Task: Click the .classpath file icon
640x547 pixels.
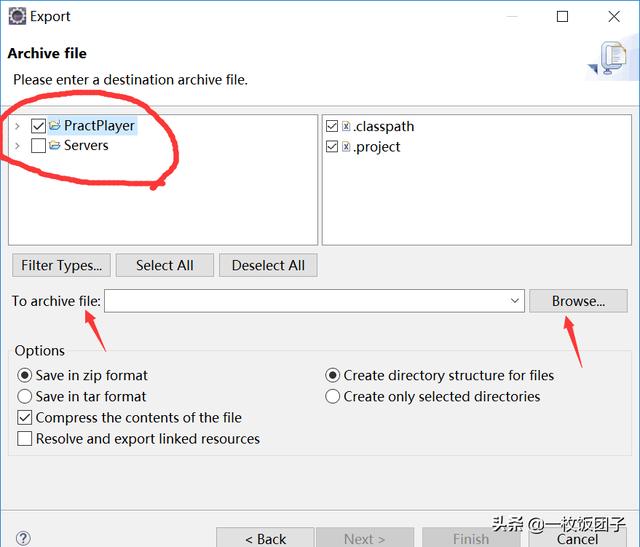Action: click(x=346, y=127)
